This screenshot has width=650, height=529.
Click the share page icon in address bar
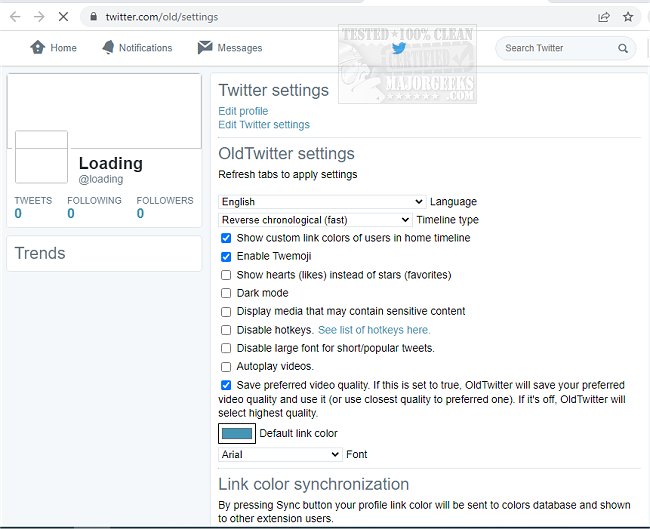point(604,17)
